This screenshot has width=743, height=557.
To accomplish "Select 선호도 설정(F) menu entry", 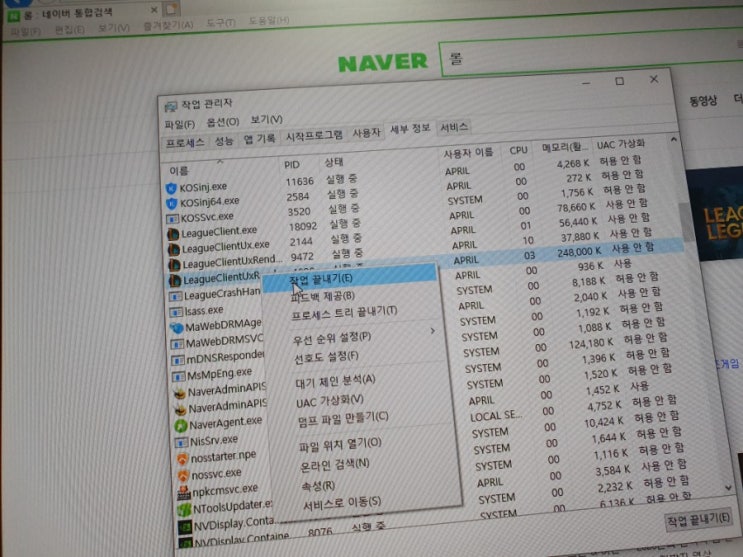I will pos(326,357).
